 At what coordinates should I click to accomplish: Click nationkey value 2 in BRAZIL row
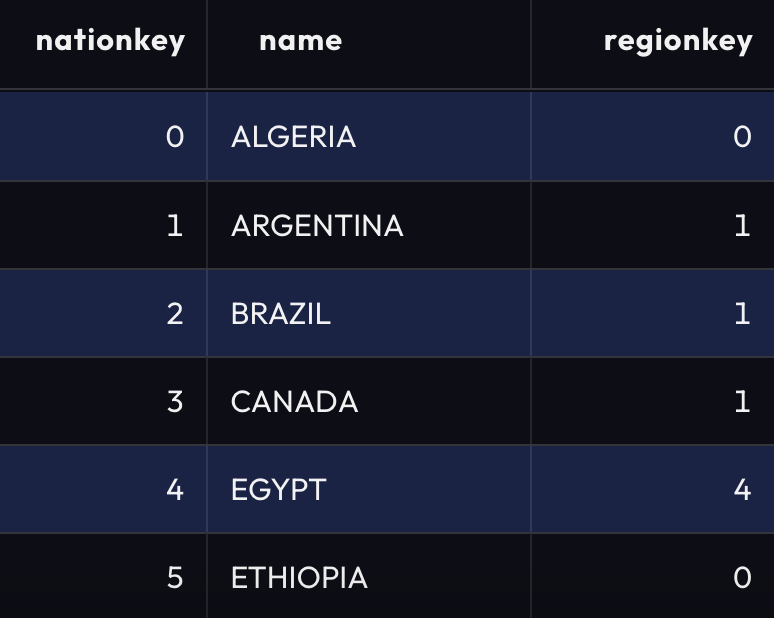click(175, 314)
